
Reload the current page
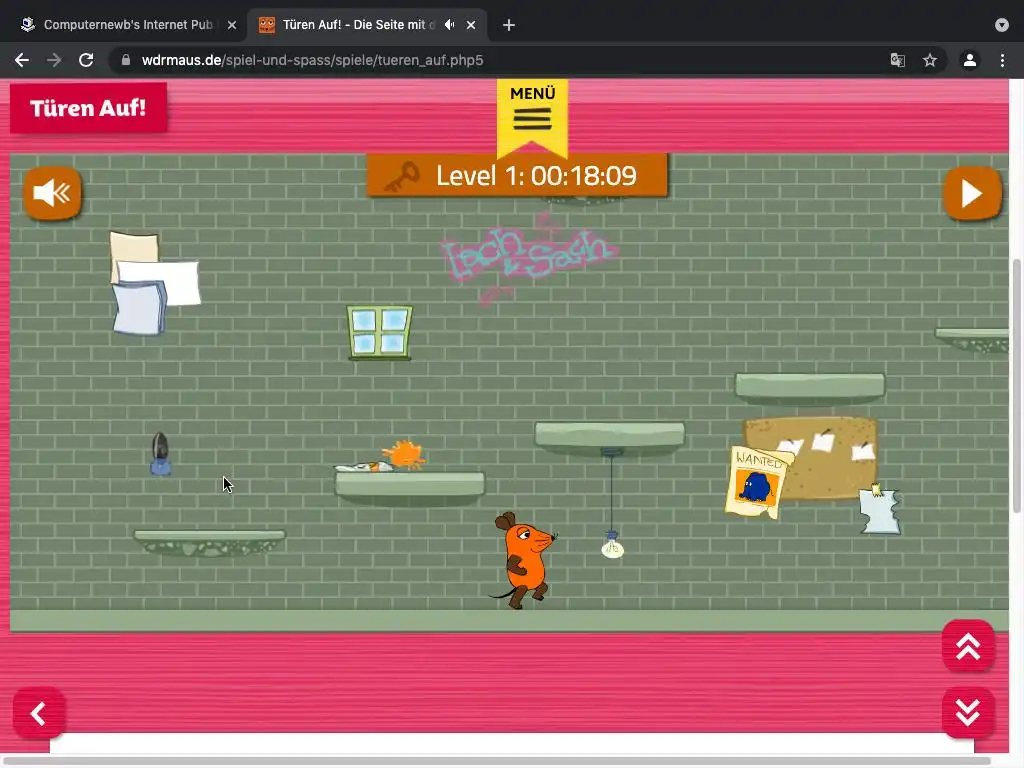click(x=86, y=60)
